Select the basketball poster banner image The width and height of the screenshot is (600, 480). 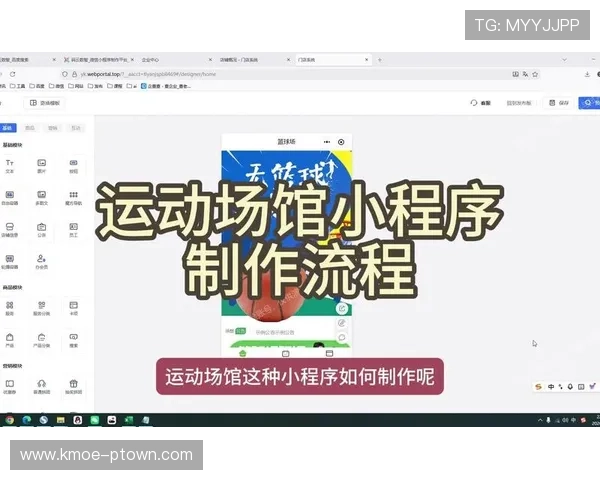coord(287,233)
